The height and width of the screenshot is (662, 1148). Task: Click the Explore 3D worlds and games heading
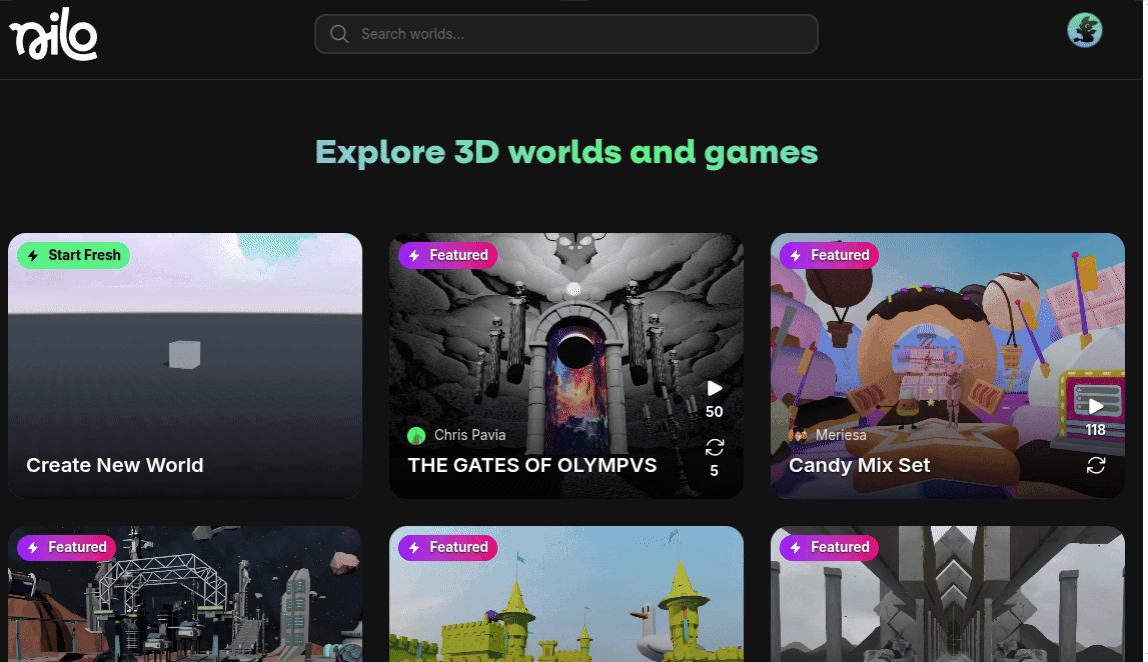click(566, 152)
